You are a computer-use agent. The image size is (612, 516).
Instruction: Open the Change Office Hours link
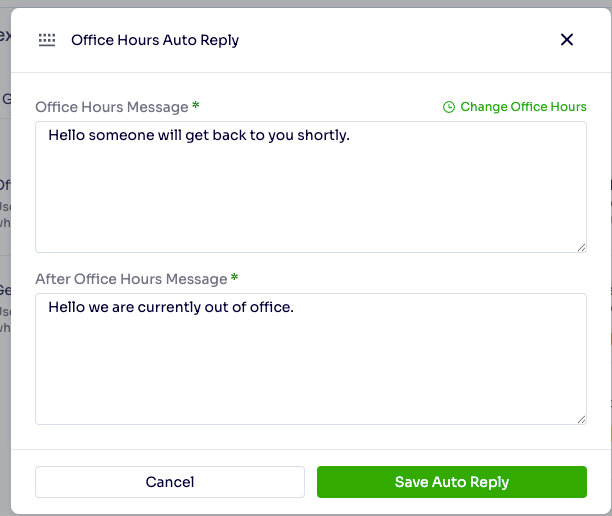click(x=522, y=107)
